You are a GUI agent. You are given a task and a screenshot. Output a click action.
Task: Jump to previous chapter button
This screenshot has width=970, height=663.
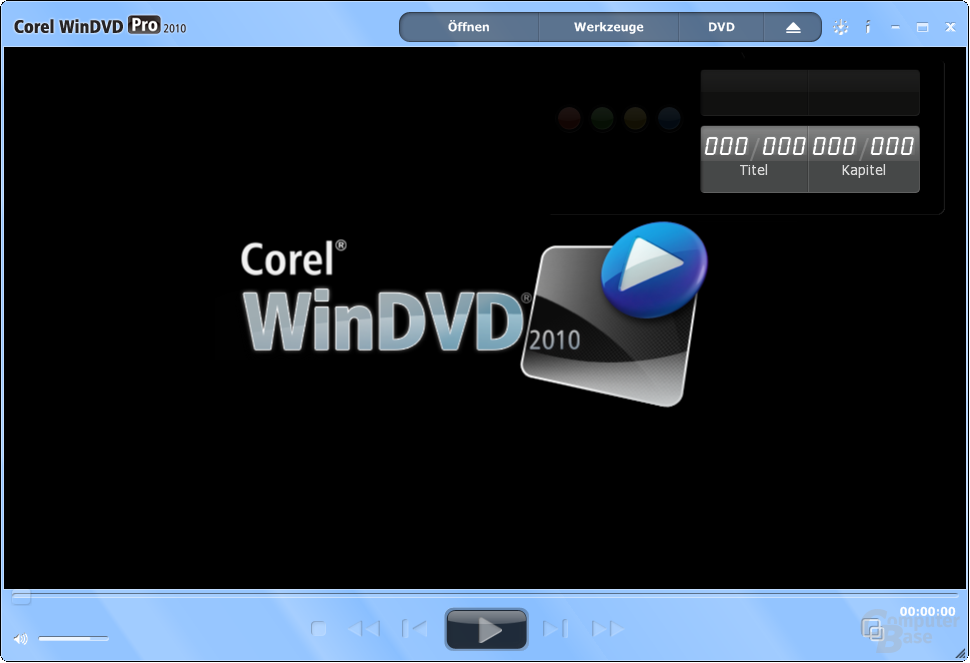[x=414, y=629]
